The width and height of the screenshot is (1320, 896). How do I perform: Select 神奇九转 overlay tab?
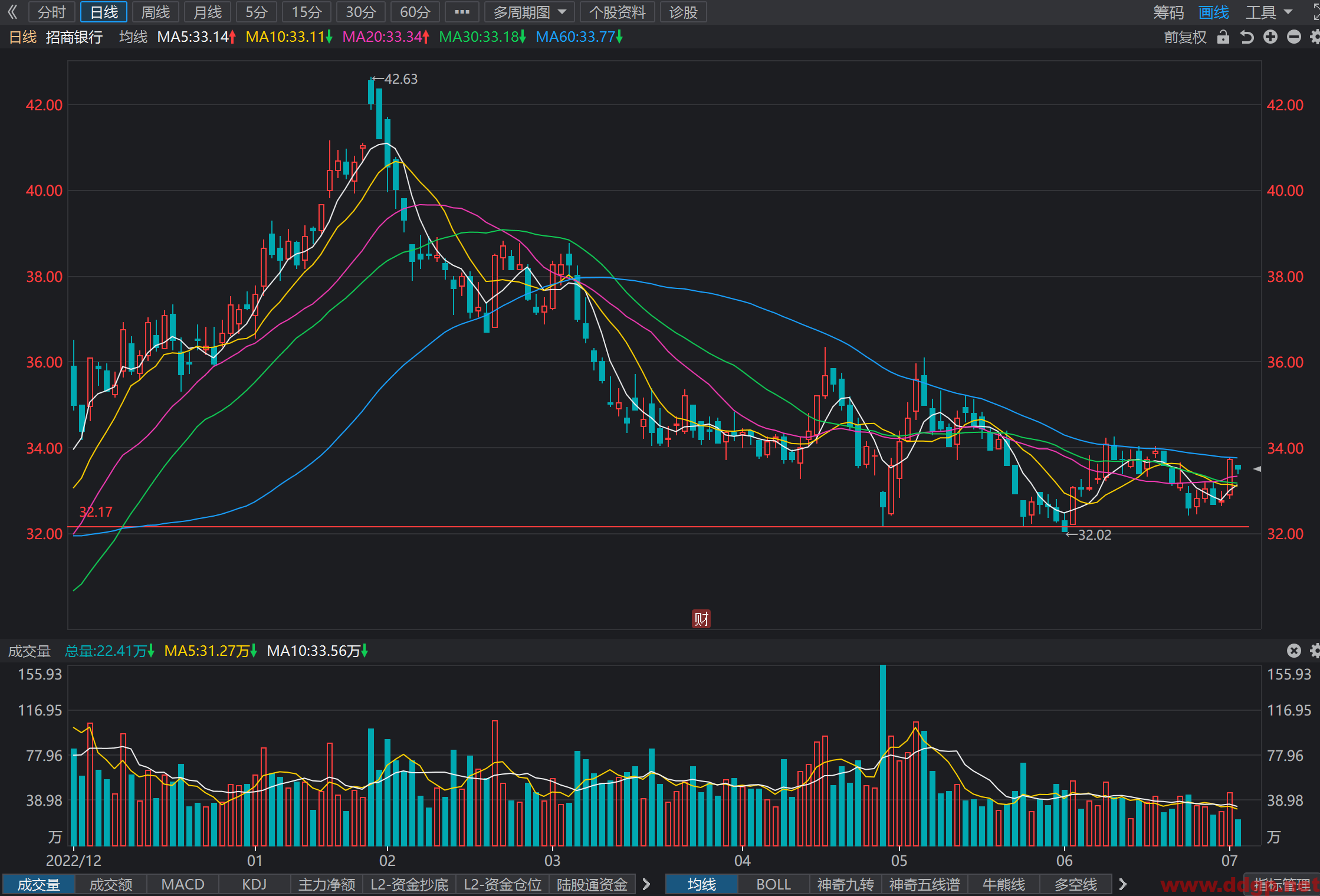[846, 884]
